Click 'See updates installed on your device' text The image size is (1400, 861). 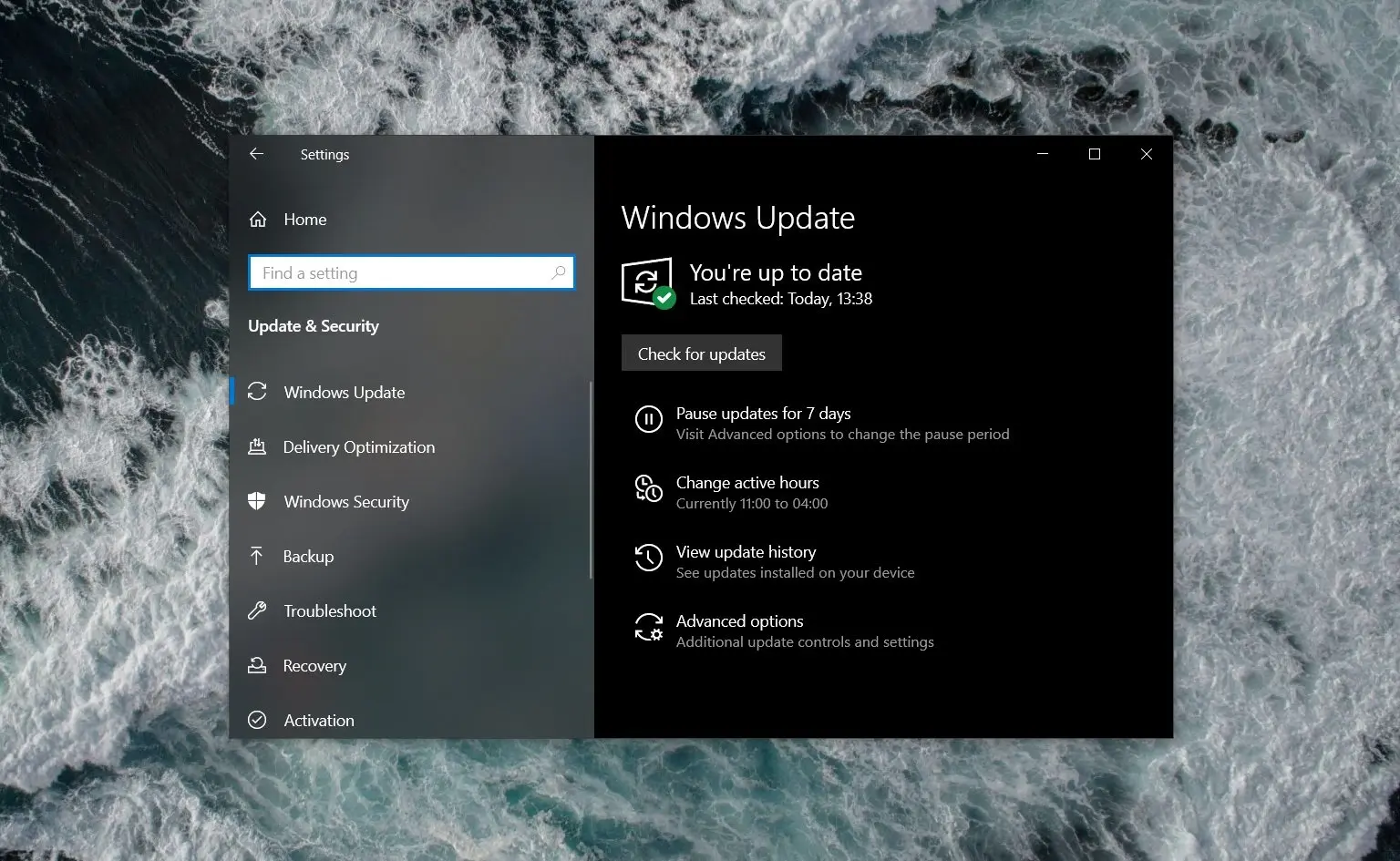[x=796, y=573]
